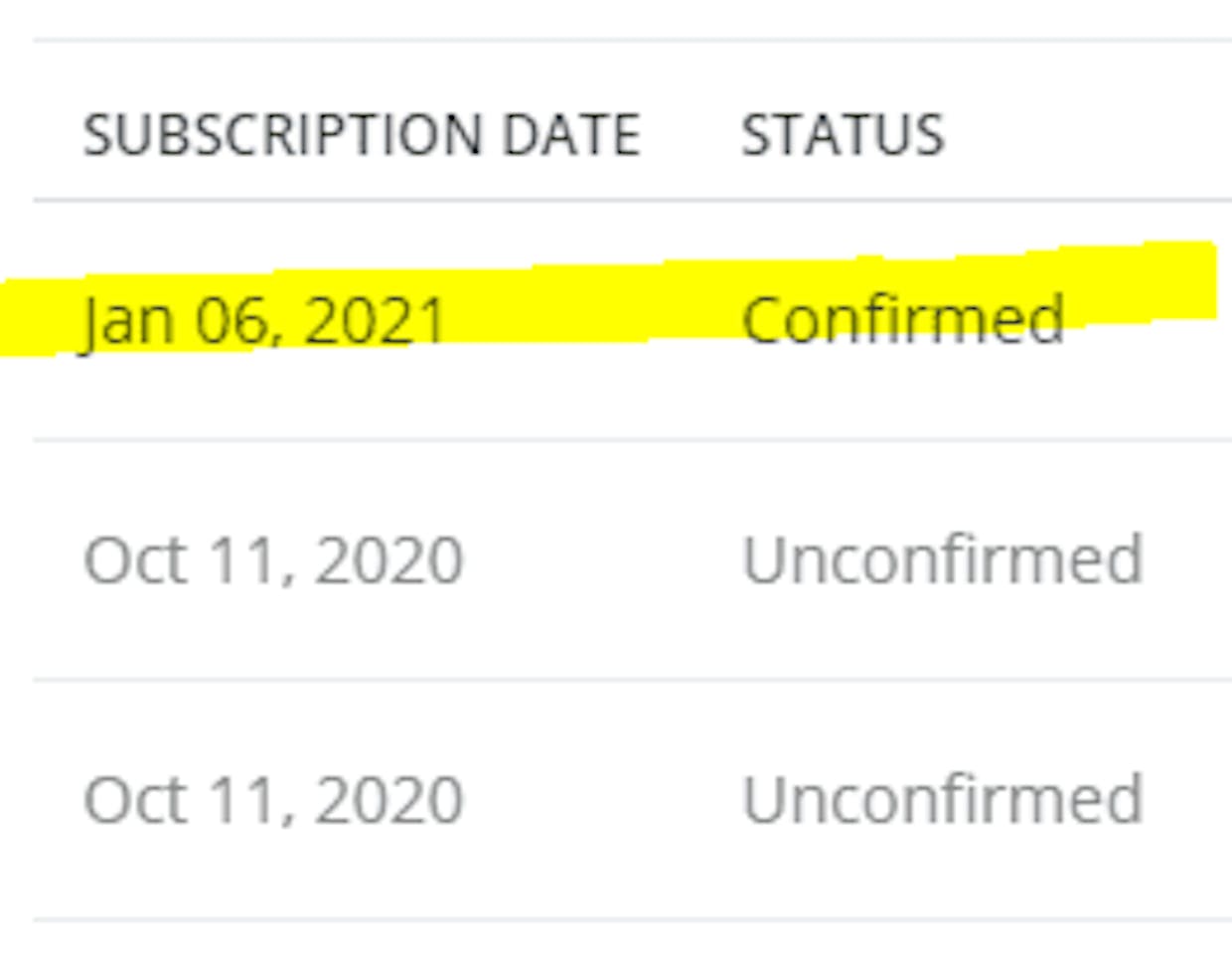
Task: Select the Jan 06, 2021 date cell
Action: [264, 322]
